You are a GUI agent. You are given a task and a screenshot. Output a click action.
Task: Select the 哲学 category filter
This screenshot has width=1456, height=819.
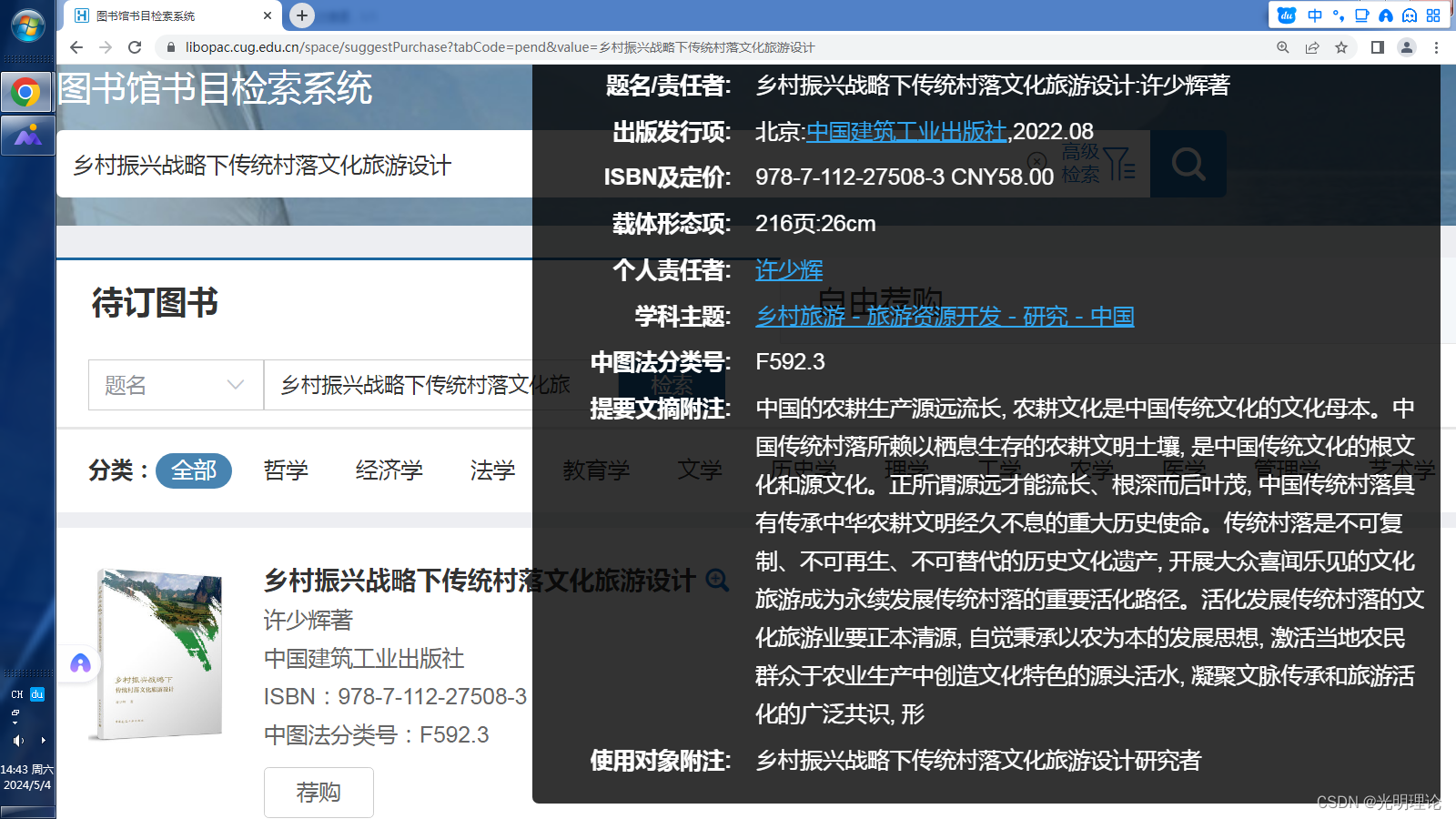[286, 470]
